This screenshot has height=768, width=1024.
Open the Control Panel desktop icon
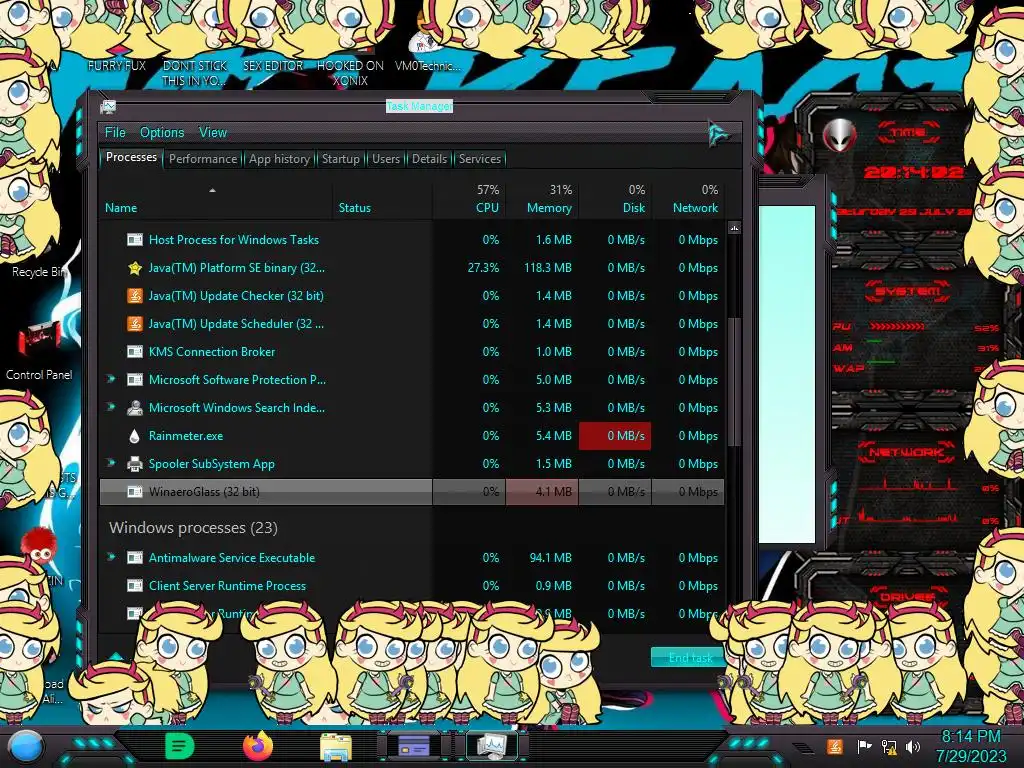(39, 353)
